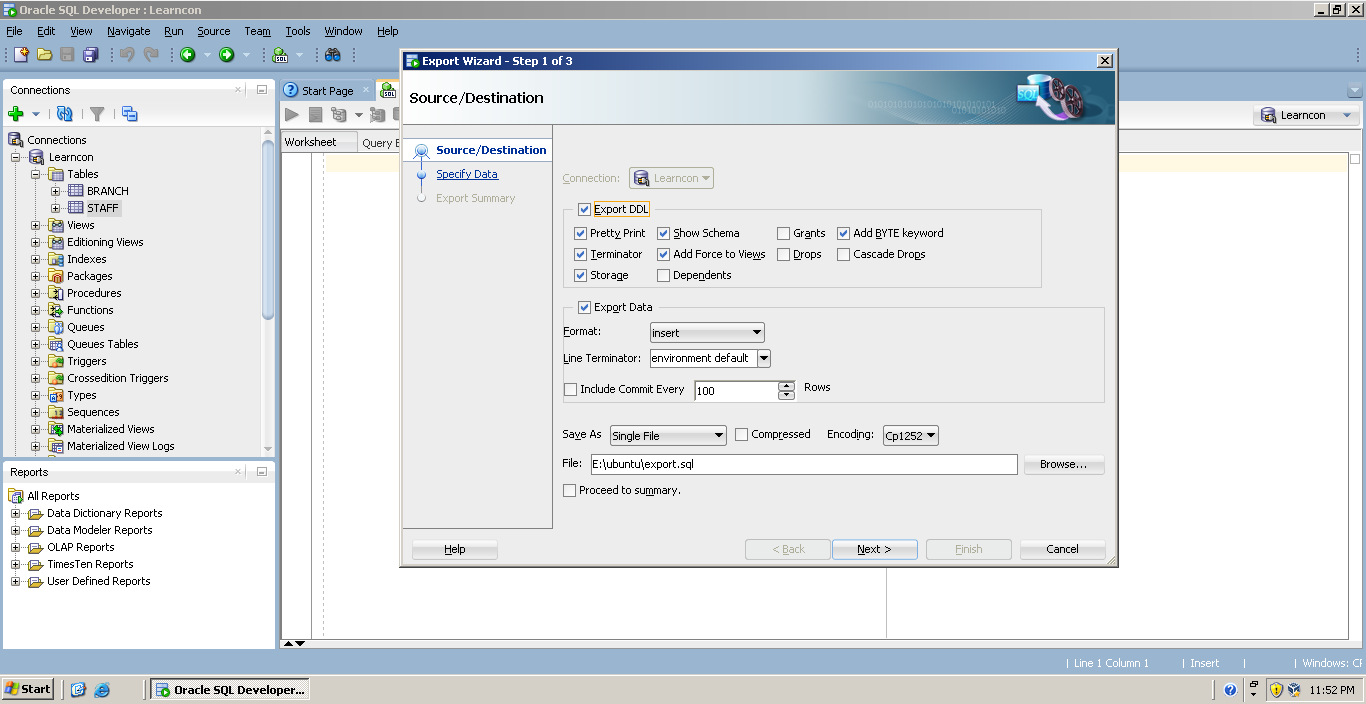Image resolution: width=1366 pixels, height=704 pixels.
Task: Minimize the Connections panel
Action: (262, 89)
